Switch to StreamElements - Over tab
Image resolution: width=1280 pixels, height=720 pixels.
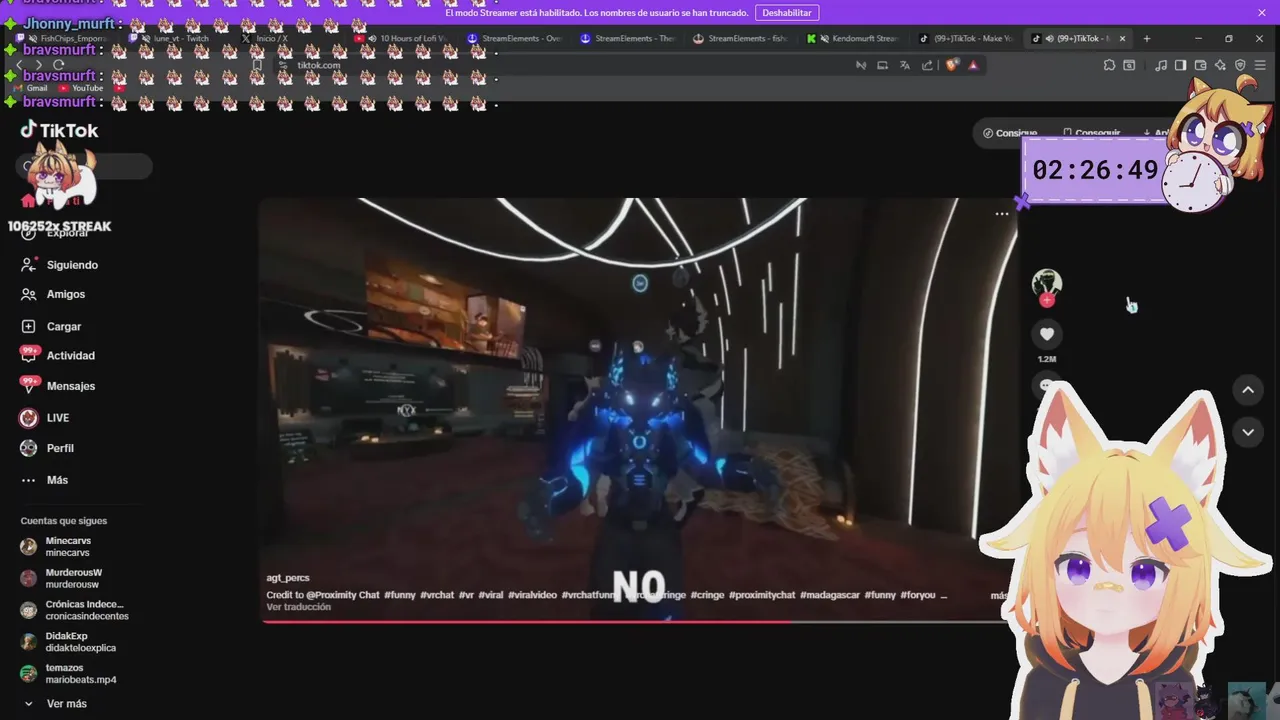point(517,38)
